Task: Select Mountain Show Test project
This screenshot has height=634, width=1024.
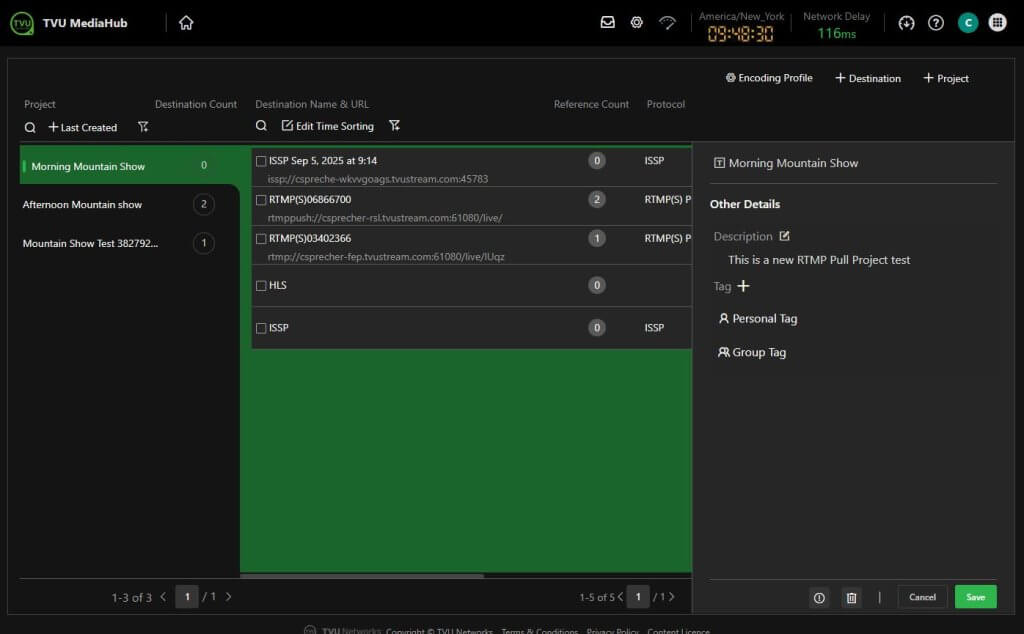Action: tap(91, 243)
